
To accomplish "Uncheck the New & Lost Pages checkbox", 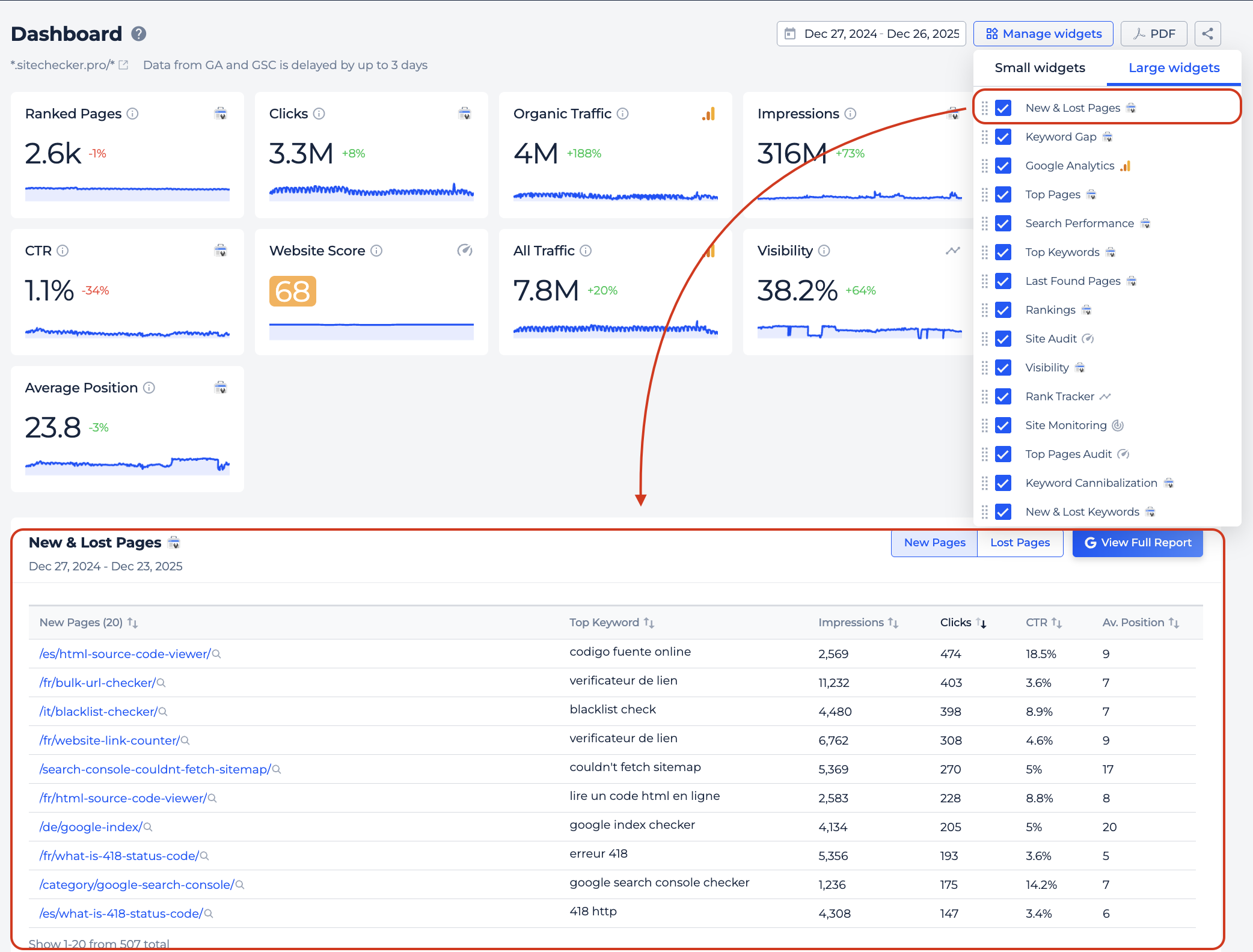I will point(1003,108).
